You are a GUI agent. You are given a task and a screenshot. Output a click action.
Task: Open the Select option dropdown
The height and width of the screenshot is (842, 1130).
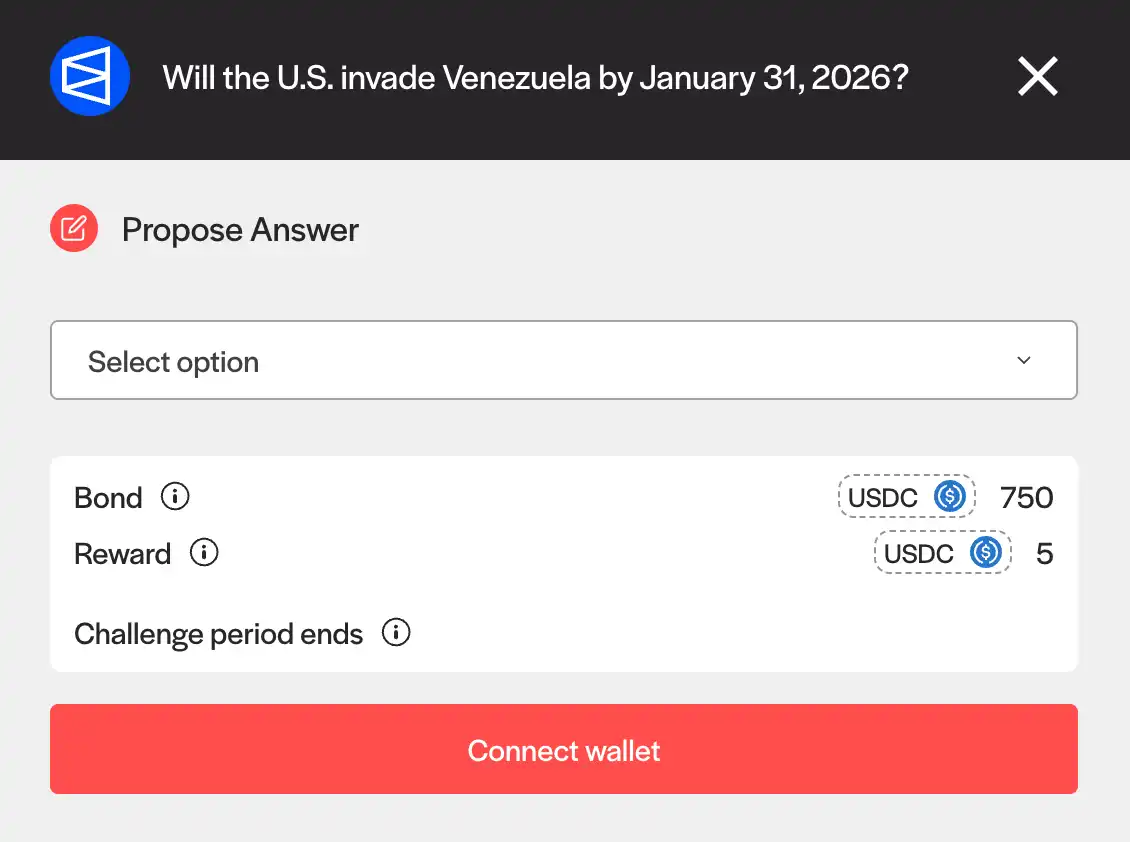[x=563, y=361]
